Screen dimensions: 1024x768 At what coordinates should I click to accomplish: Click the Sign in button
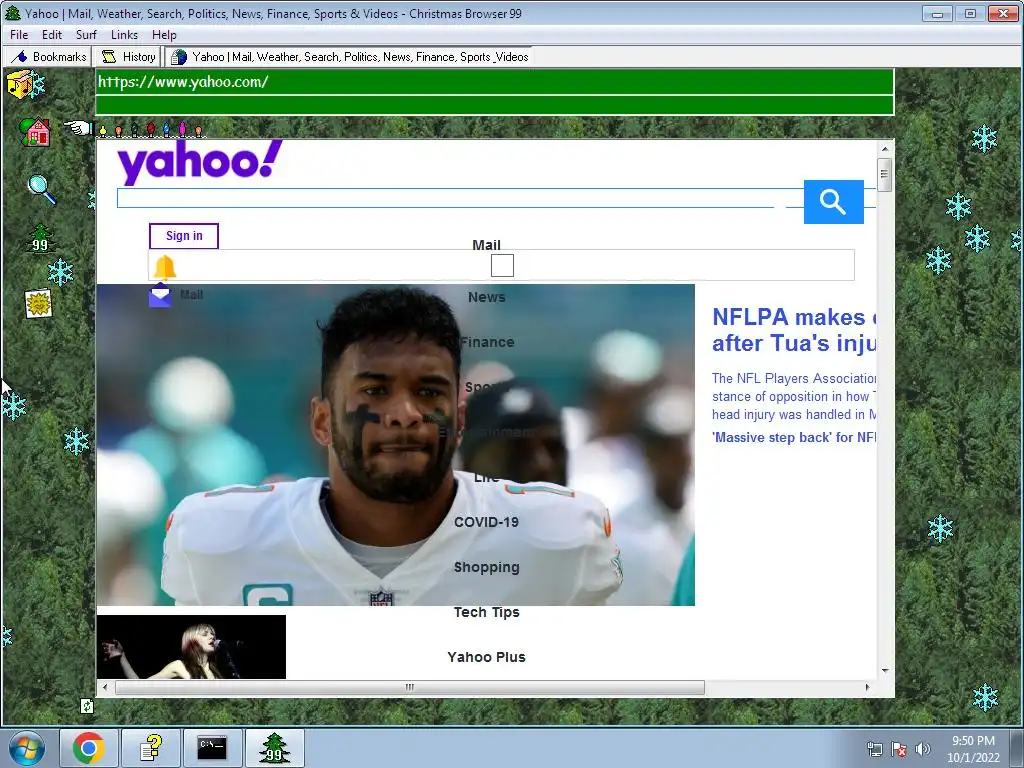[x=184, y=236]
